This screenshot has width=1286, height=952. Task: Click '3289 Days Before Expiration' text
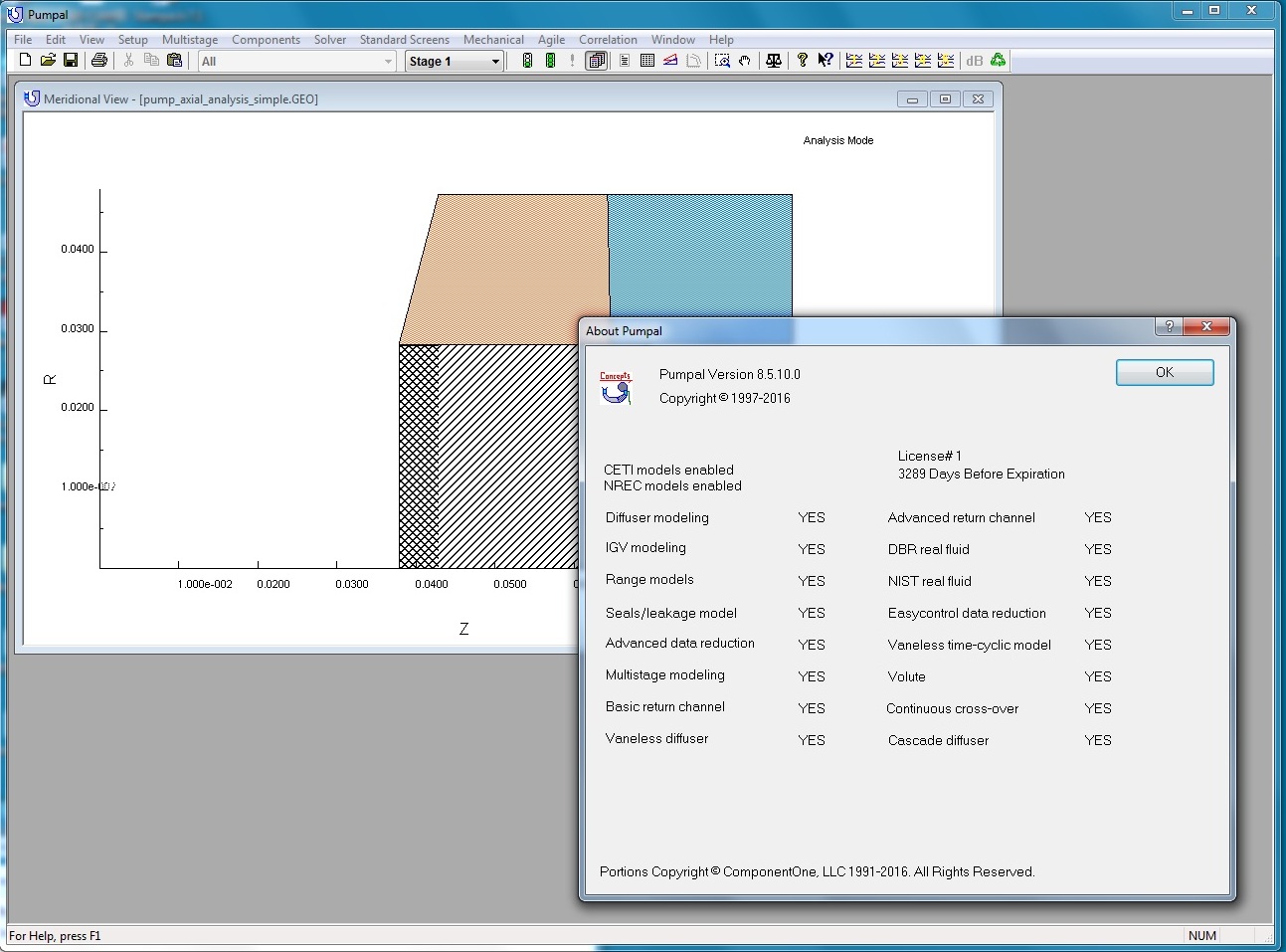pyautogui.click(x=981, y=474)
